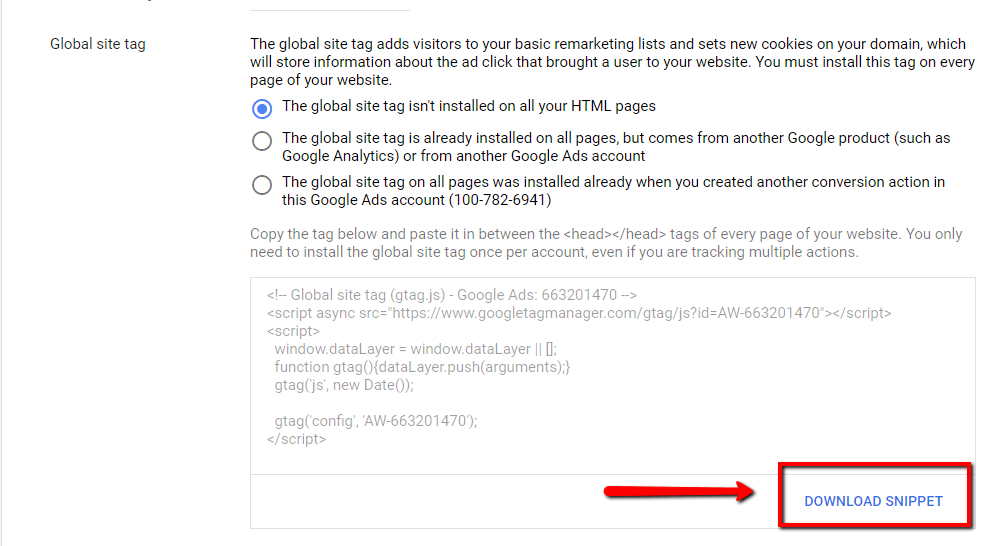Click the function gtag() code line
Viewport: 1002px width, 546px height.
422,367
